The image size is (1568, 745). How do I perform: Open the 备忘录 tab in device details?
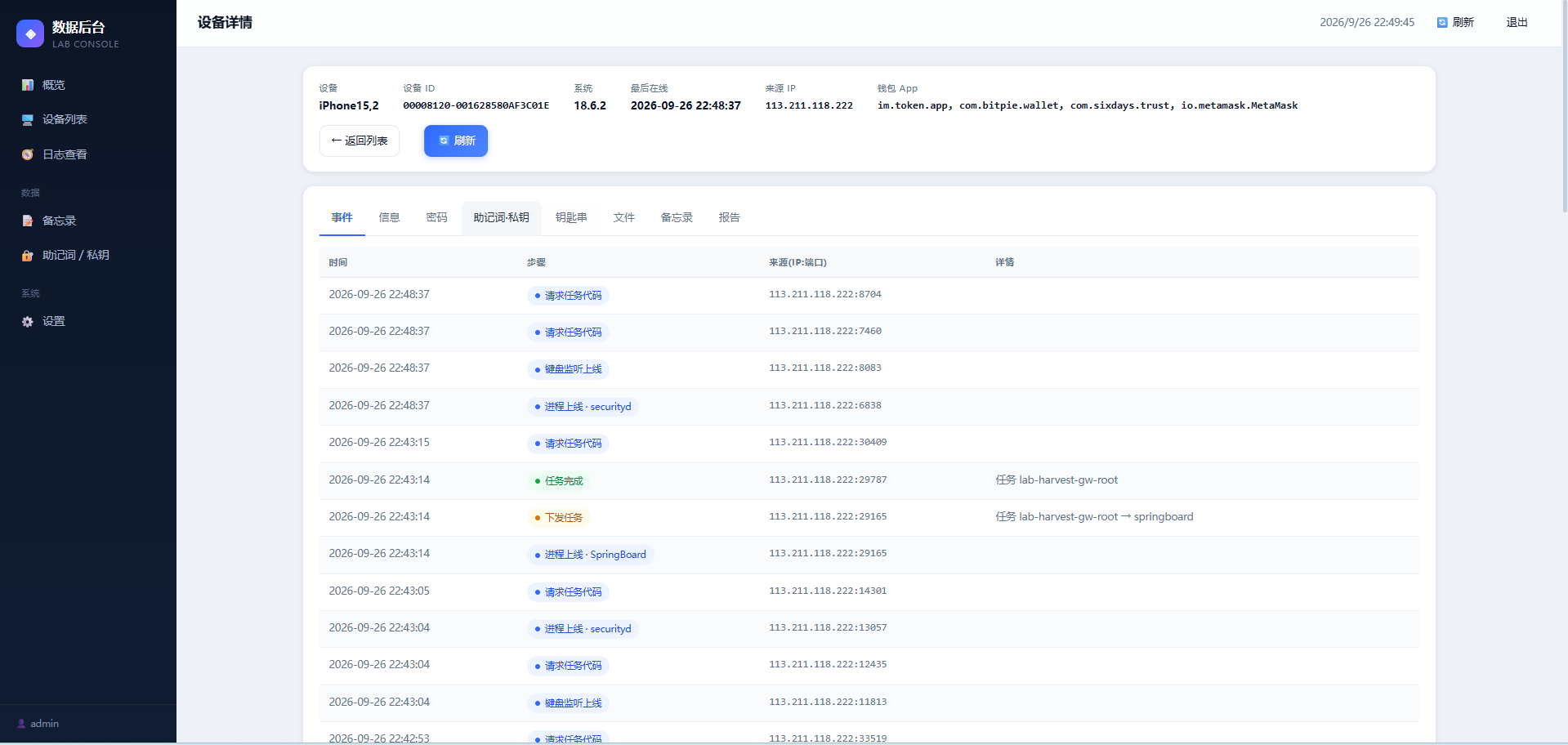[x=677, y=217]
